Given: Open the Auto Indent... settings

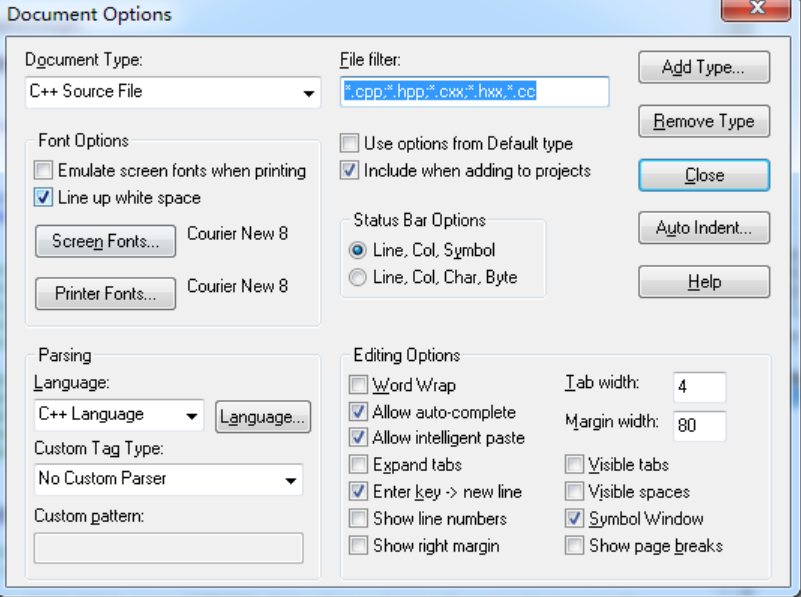Looking at the screenshot, I should tap(704, 228).
